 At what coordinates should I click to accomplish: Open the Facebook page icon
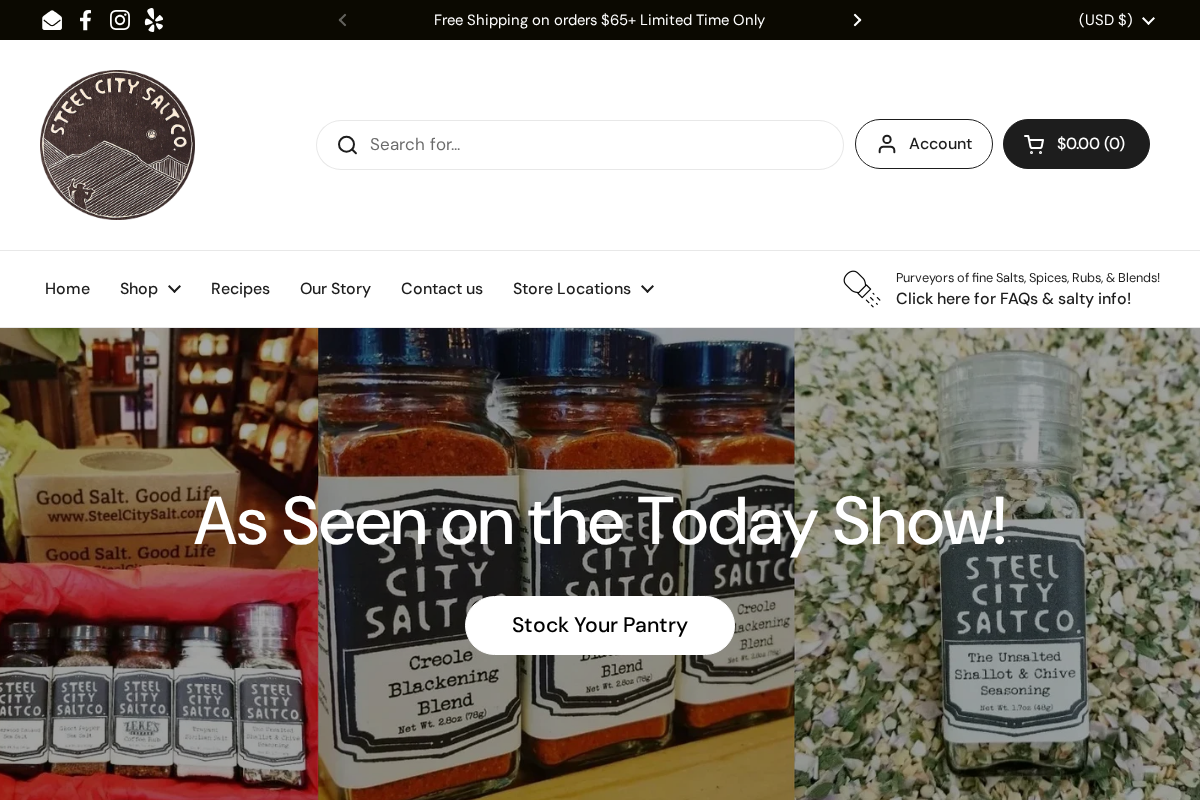(86, 20)
